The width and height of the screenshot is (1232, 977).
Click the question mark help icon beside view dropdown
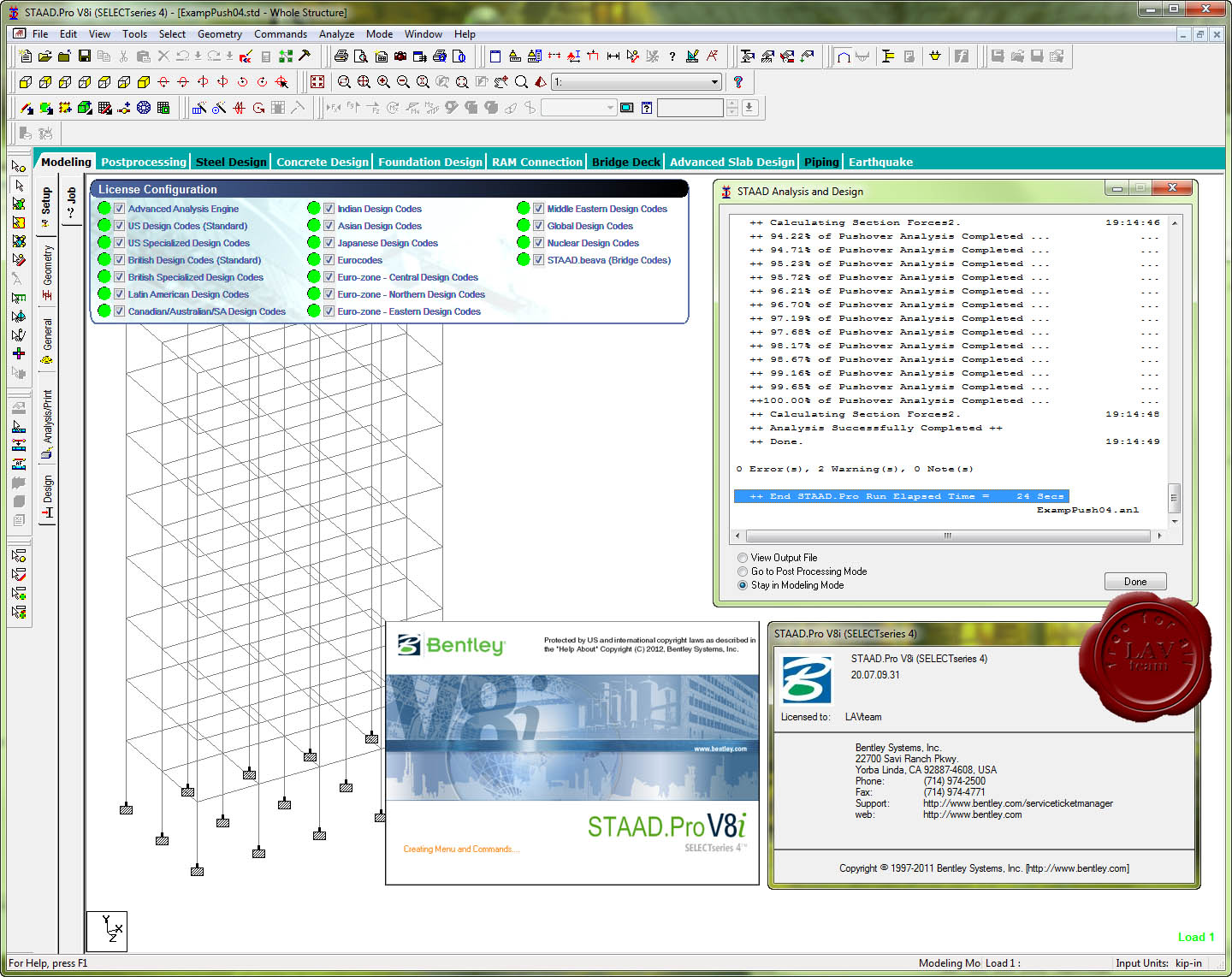pos(738,82)
